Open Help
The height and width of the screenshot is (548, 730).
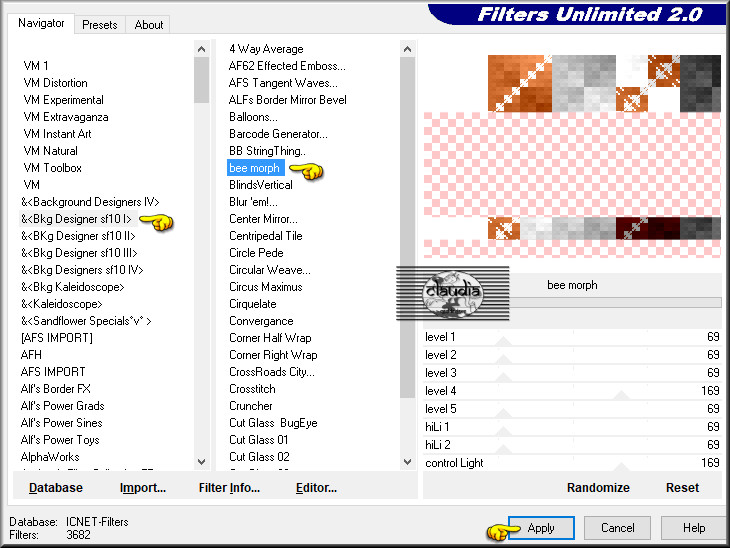[694, 528]
